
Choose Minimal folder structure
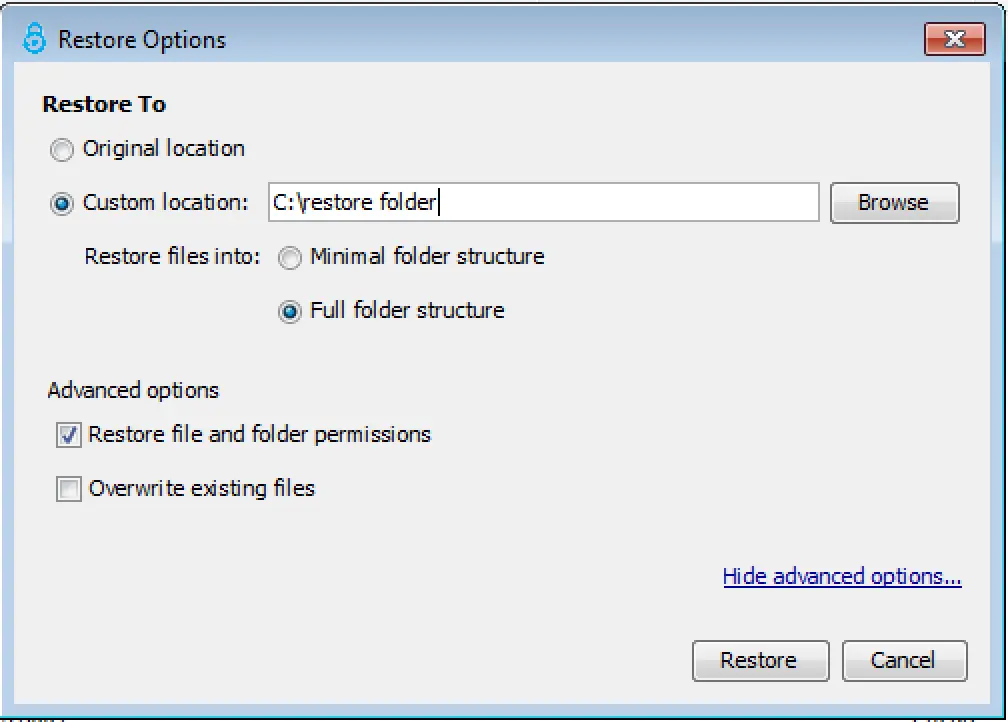(290, 257)
